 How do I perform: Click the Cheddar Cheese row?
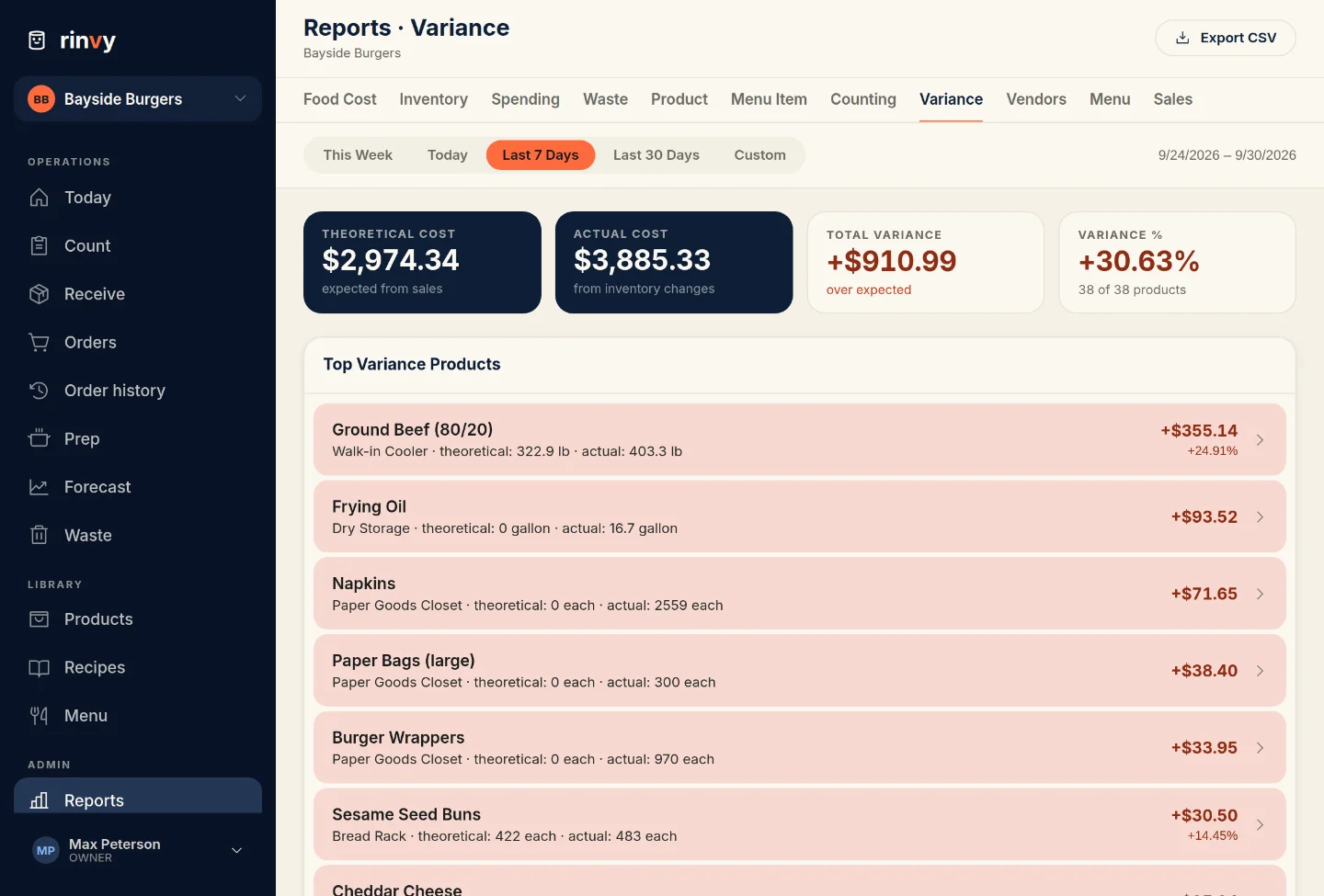[799, 880]
